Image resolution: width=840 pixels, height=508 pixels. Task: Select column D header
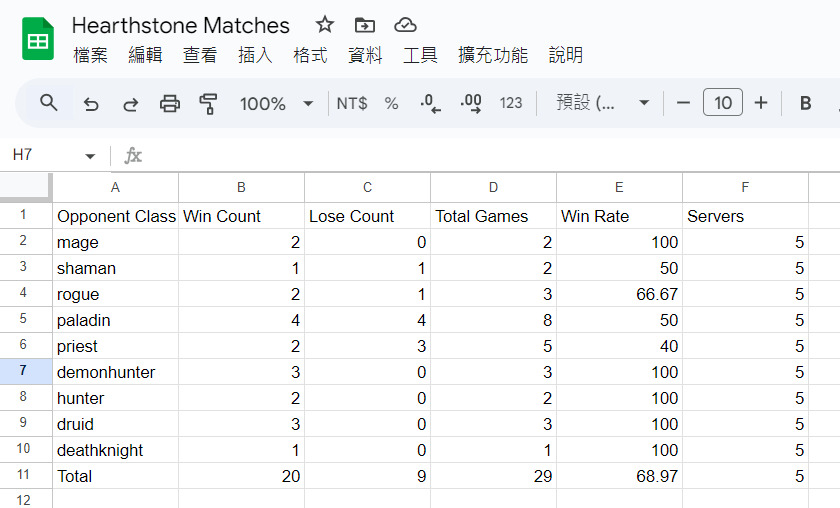click(493, 187)
